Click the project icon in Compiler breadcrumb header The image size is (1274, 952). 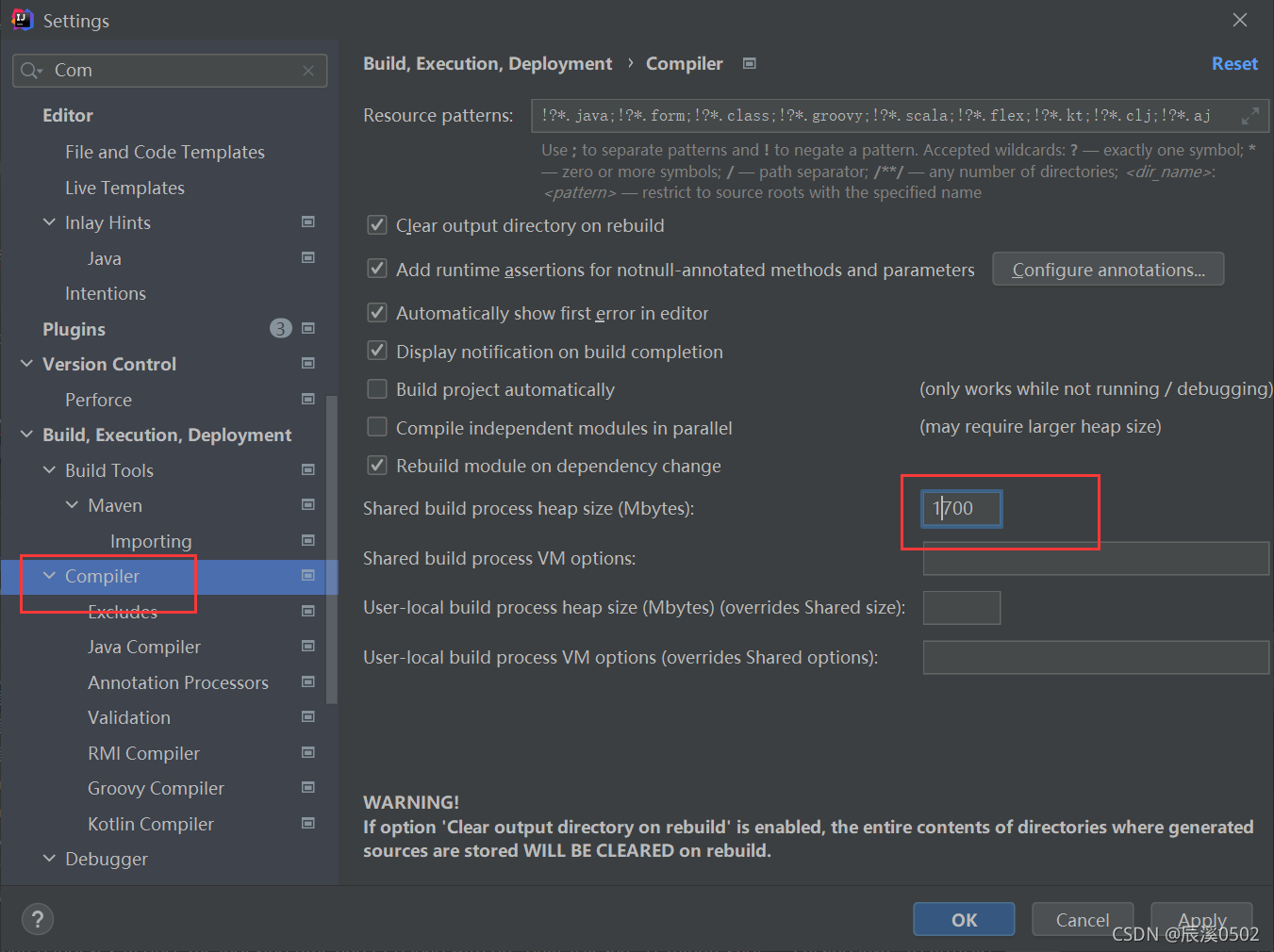[750, 63]
